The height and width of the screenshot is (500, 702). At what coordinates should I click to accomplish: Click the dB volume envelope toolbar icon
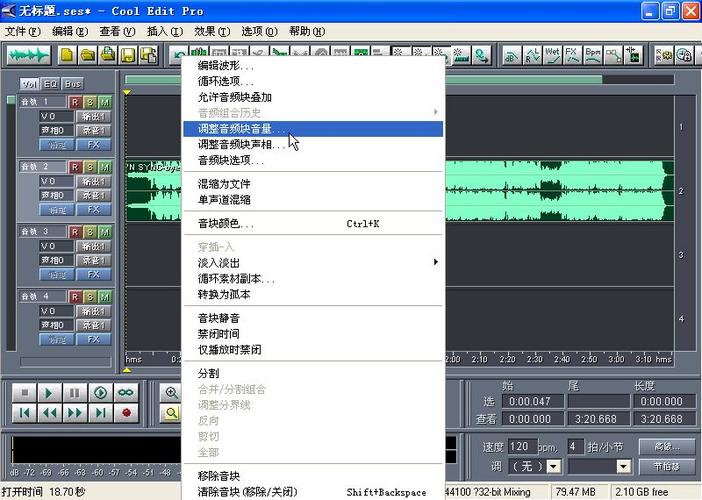pyautogui.click(x=511, y=56)
